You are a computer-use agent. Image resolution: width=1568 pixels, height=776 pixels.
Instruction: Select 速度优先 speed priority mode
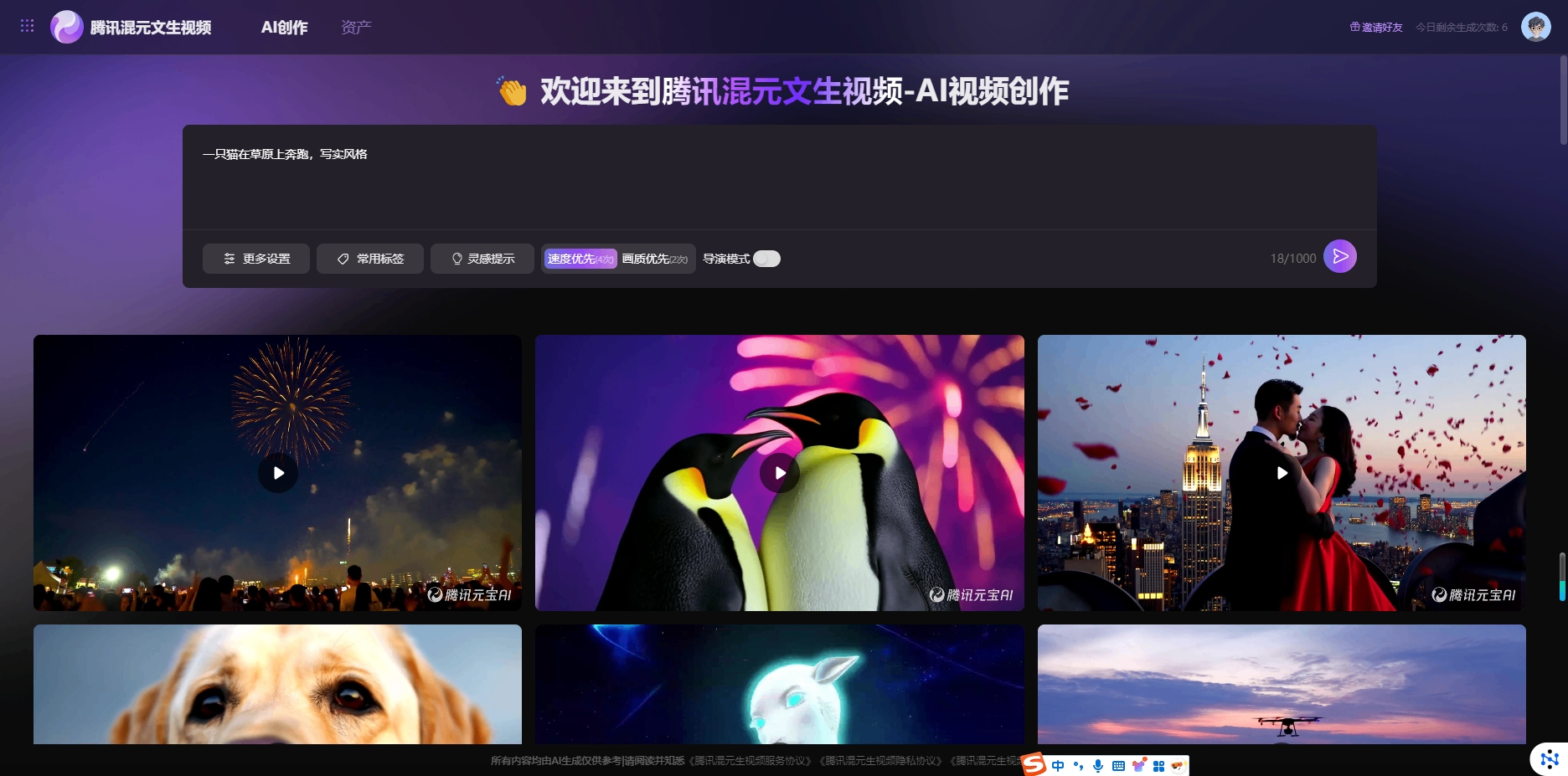click(580, 259)
